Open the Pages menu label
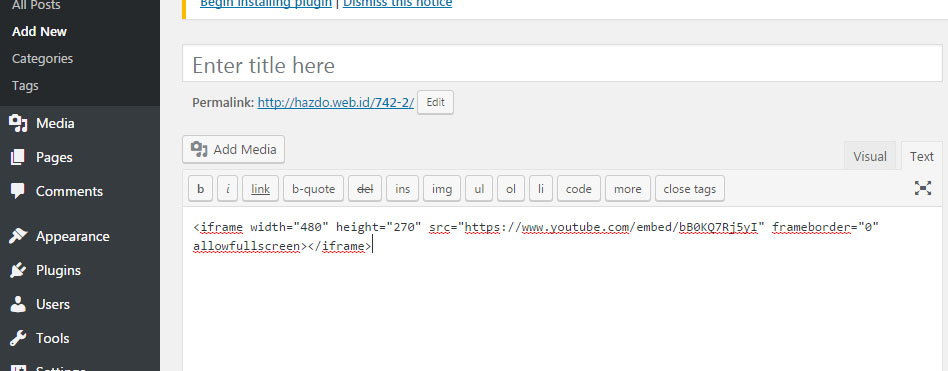The height and width of the screenshot is (371, 948). 54,157
